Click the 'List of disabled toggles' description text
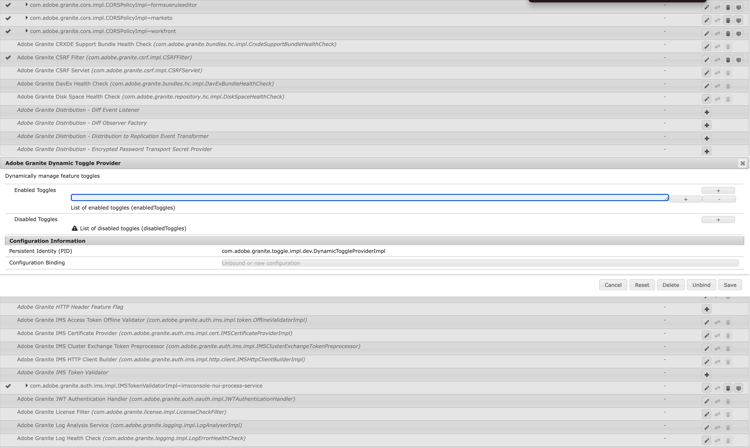 133,229
